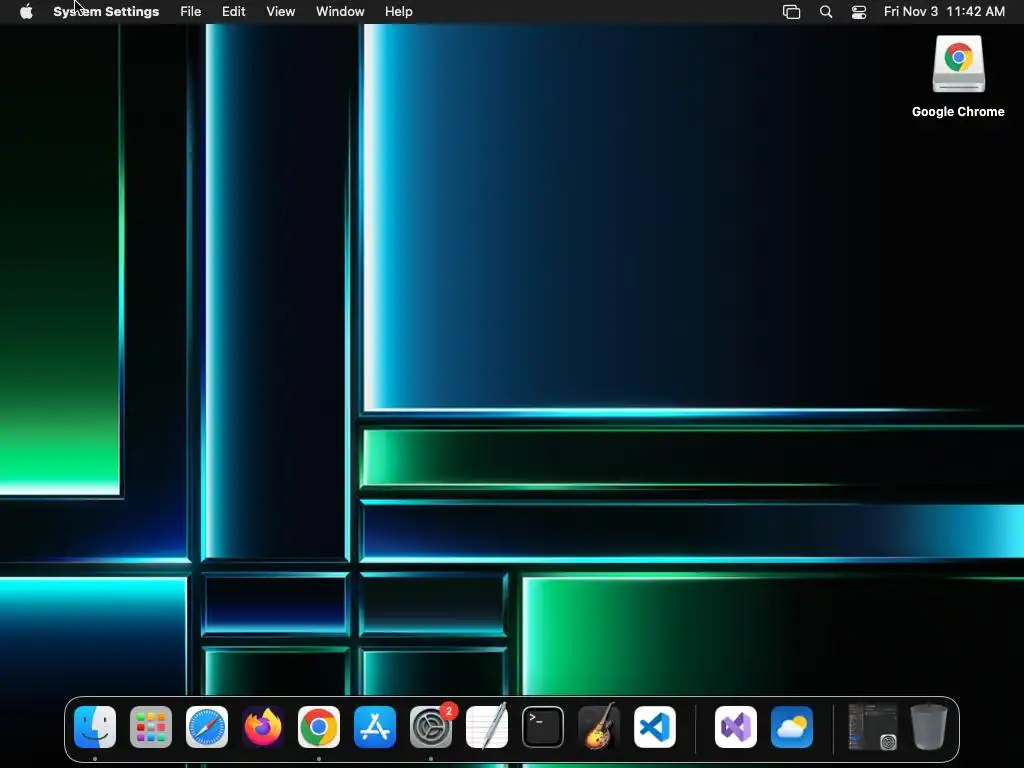Launch Firefox from the Dock

263,727
